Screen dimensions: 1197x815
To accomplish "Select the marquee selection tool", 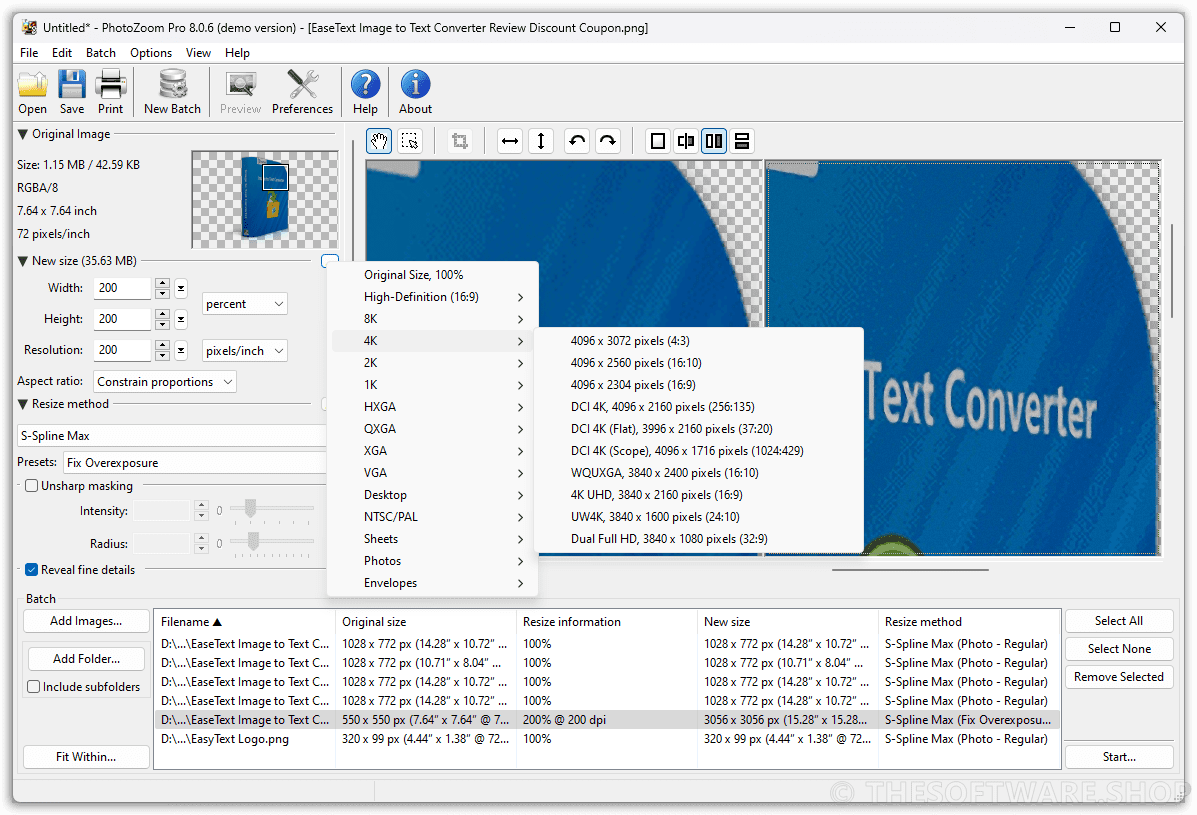I will tap(410, 141).
